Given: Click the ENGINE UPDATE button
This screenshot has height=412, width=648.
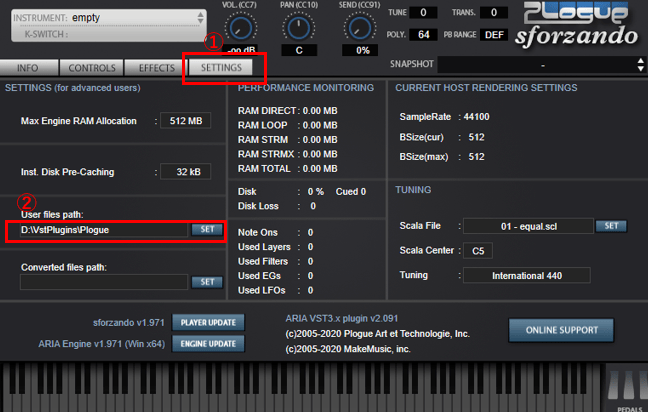Looking at the screenshot, I should point(208,344).
